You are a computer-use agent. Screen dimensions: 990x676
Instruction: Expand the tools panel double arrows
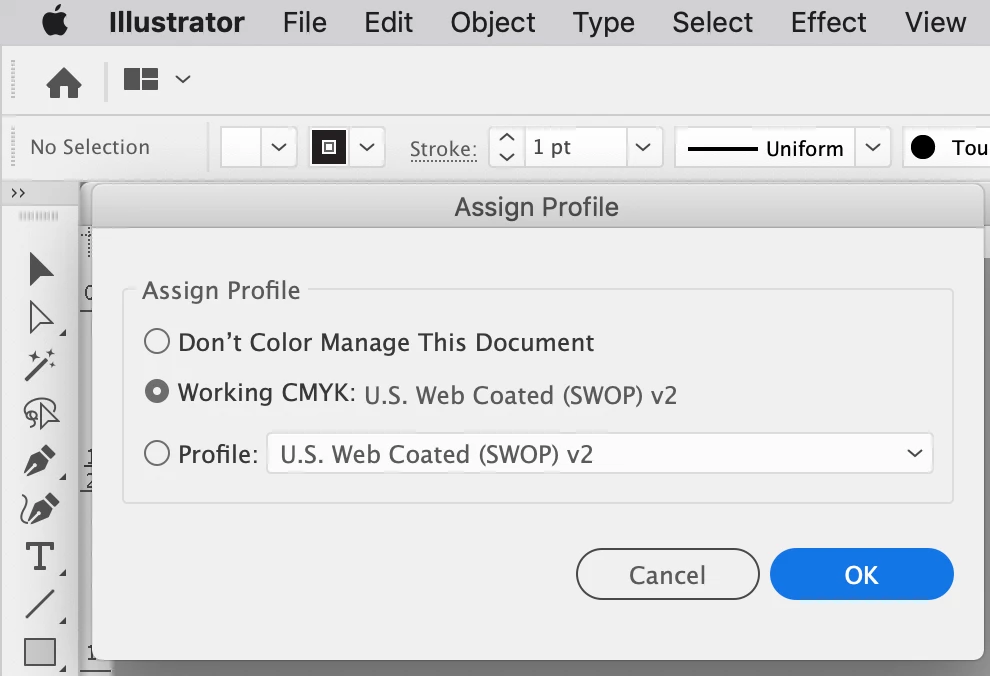pyautogui.click(x=18, y=193)
